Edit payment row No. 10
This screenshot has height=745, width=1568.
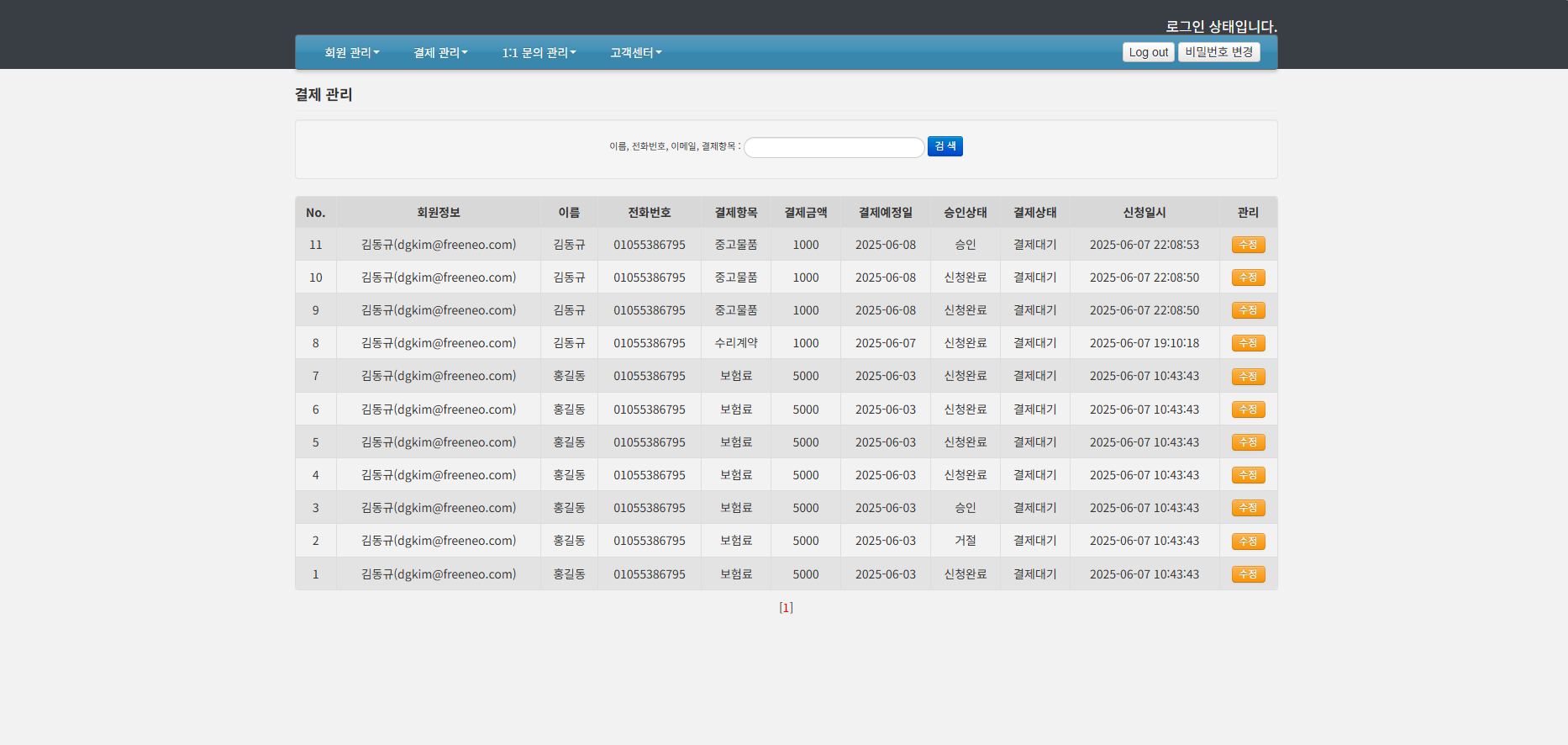tap(1249, 277)
